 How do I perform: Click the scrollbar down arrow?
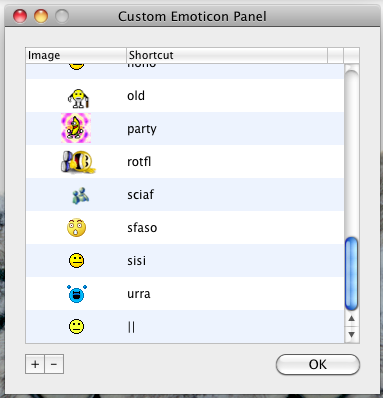351,334
